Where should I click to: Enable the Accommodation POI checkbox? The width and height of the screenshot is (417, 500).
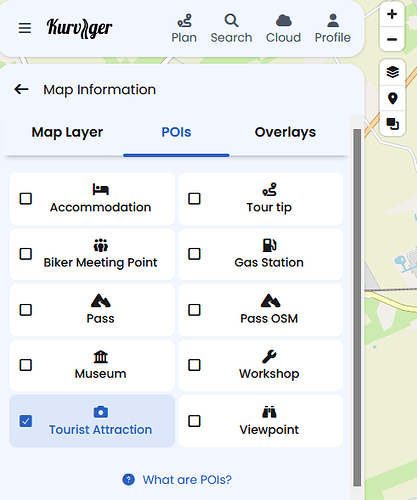coord(26,199)
